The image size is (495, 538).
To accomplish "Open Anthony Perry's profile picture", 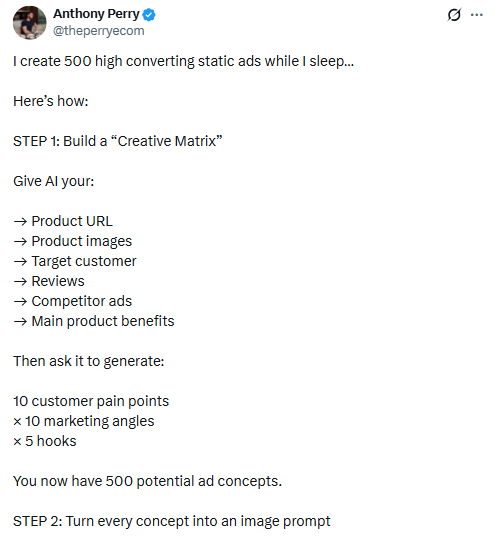I will (x=30, y=22).
